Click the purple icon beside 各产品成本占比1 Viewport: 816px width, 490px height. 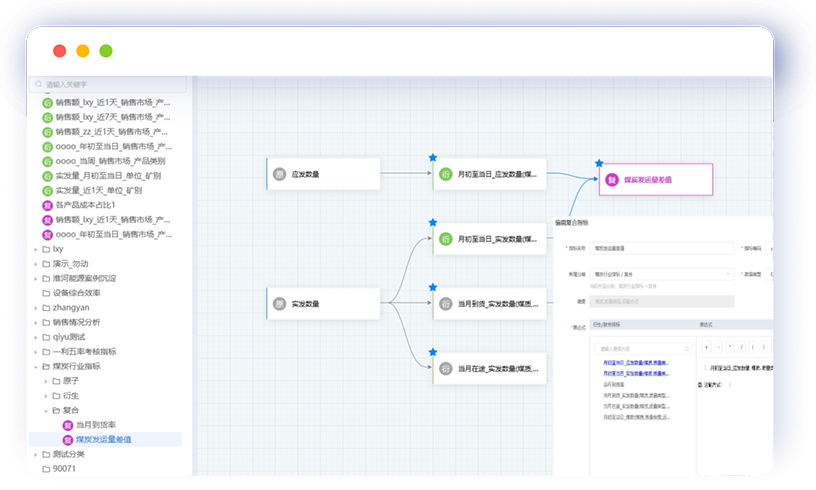[47, 204]
